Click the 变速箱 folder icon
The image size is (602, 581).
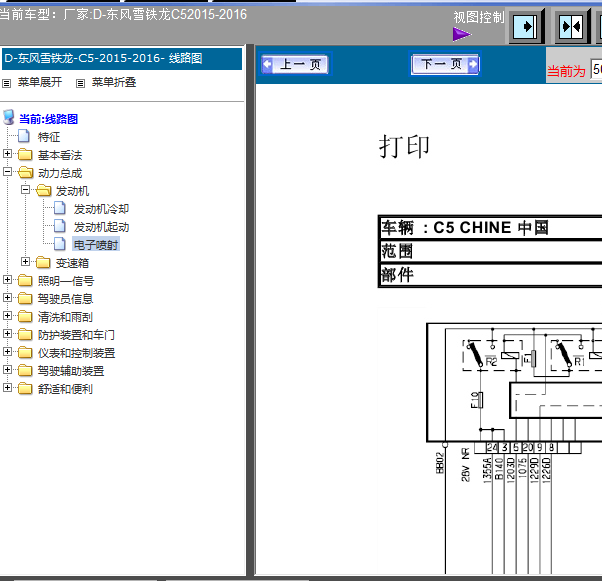pos(43,262)
